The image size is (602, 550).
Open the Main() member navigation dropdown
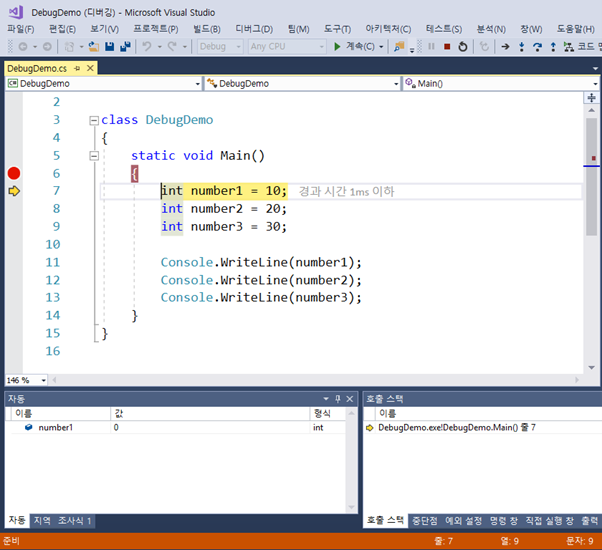pos(500,84)
